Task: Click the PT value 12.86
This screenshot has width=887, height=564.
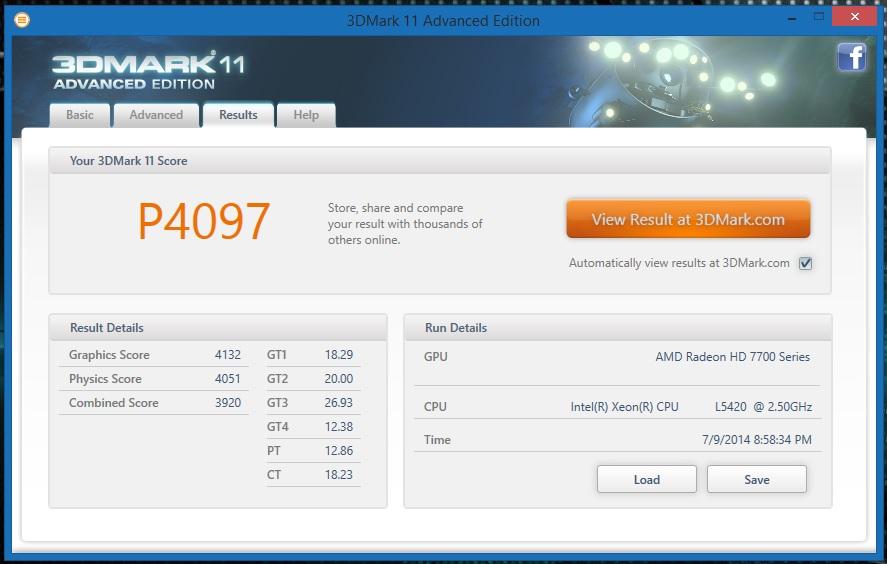Action: [x=339, y=451]
